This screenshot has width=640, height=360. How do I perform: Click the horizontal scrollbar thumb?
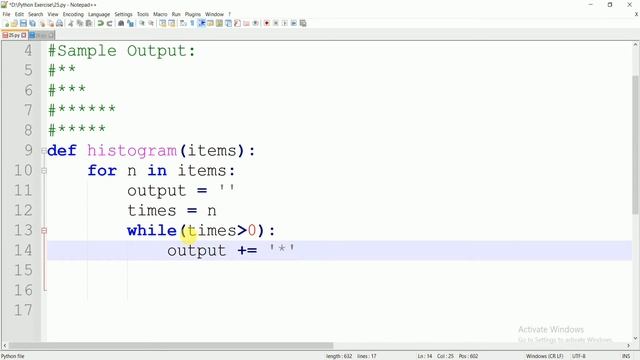coord(171,346)
